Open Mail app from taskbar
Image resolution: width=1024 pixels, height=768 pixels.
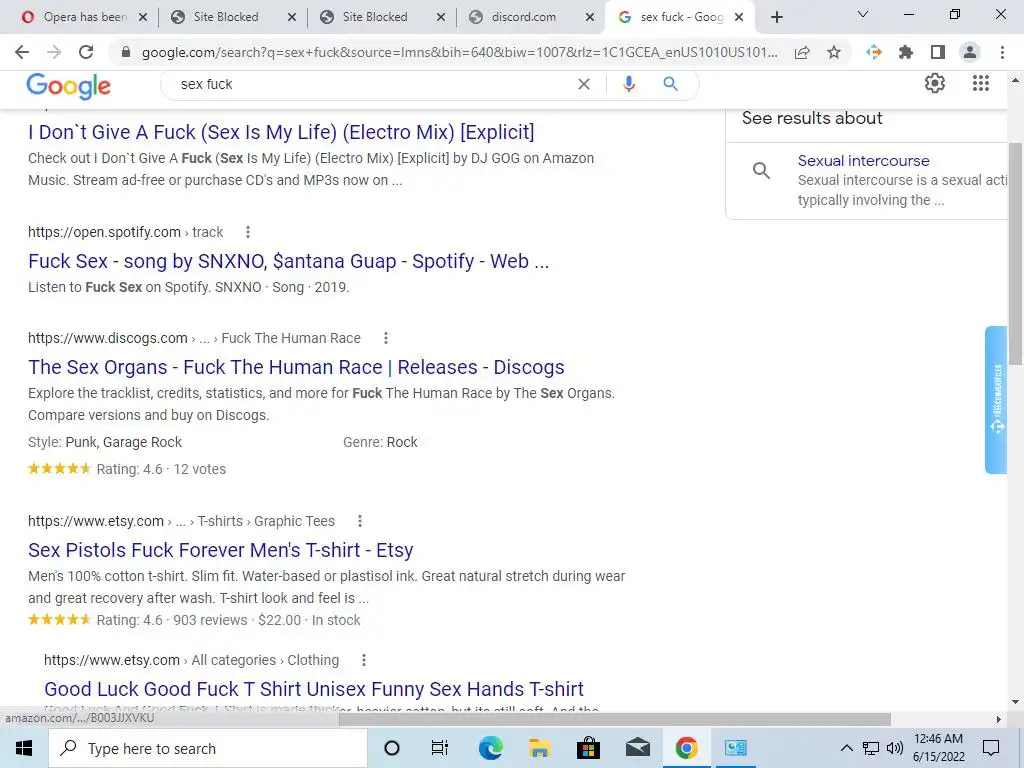(x=637, y=748)
